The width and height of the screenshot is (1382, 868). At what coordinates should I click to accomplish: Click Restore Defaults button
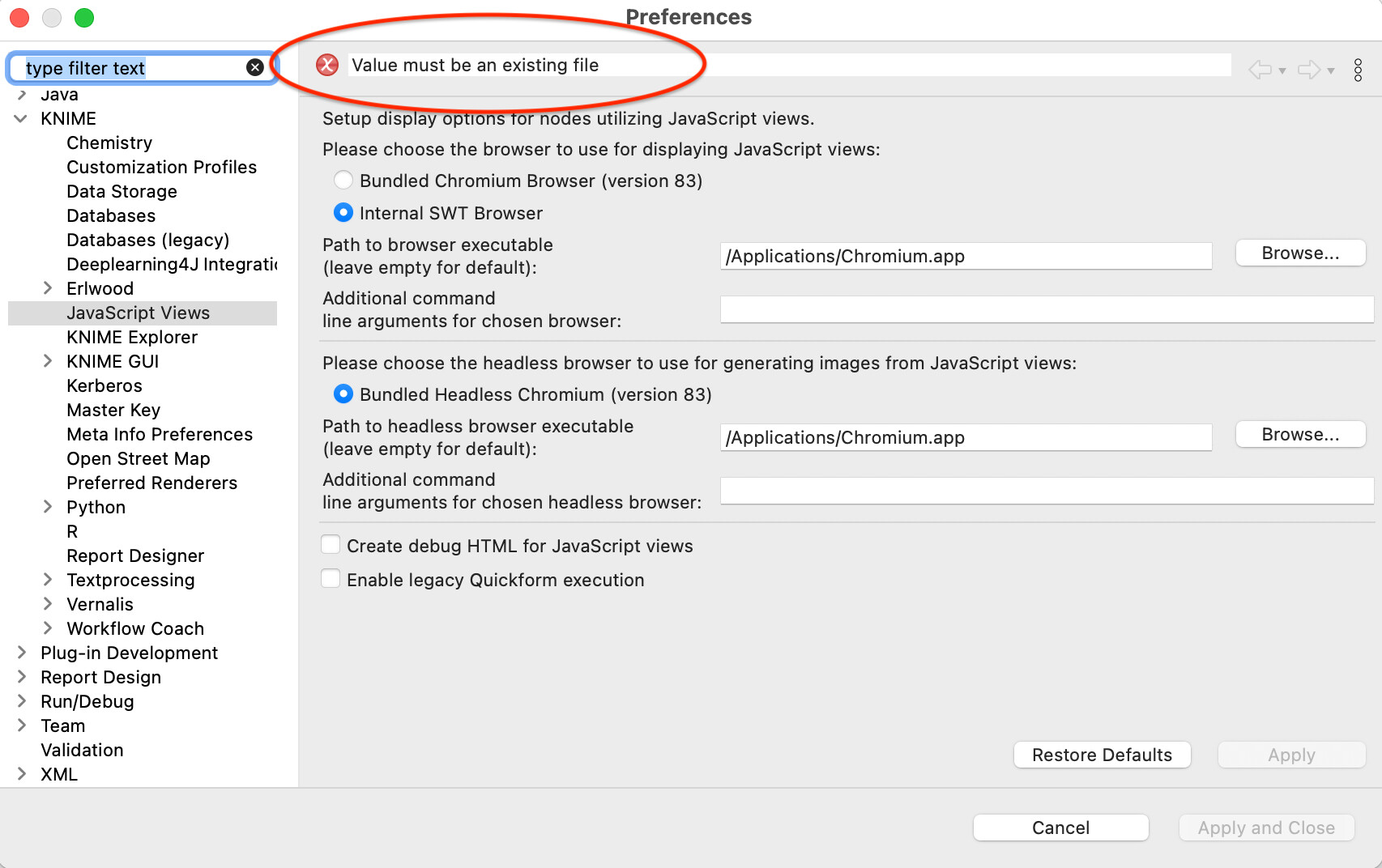click(1102, 755)
